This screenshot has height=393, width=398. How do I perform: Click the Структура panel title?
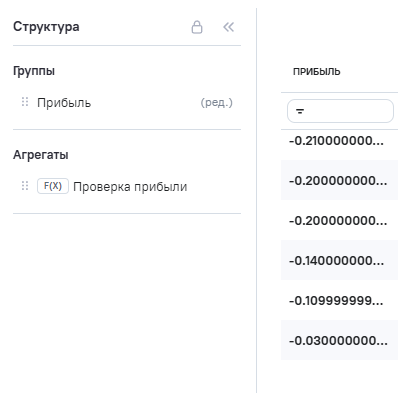click(x=46, y=27)
